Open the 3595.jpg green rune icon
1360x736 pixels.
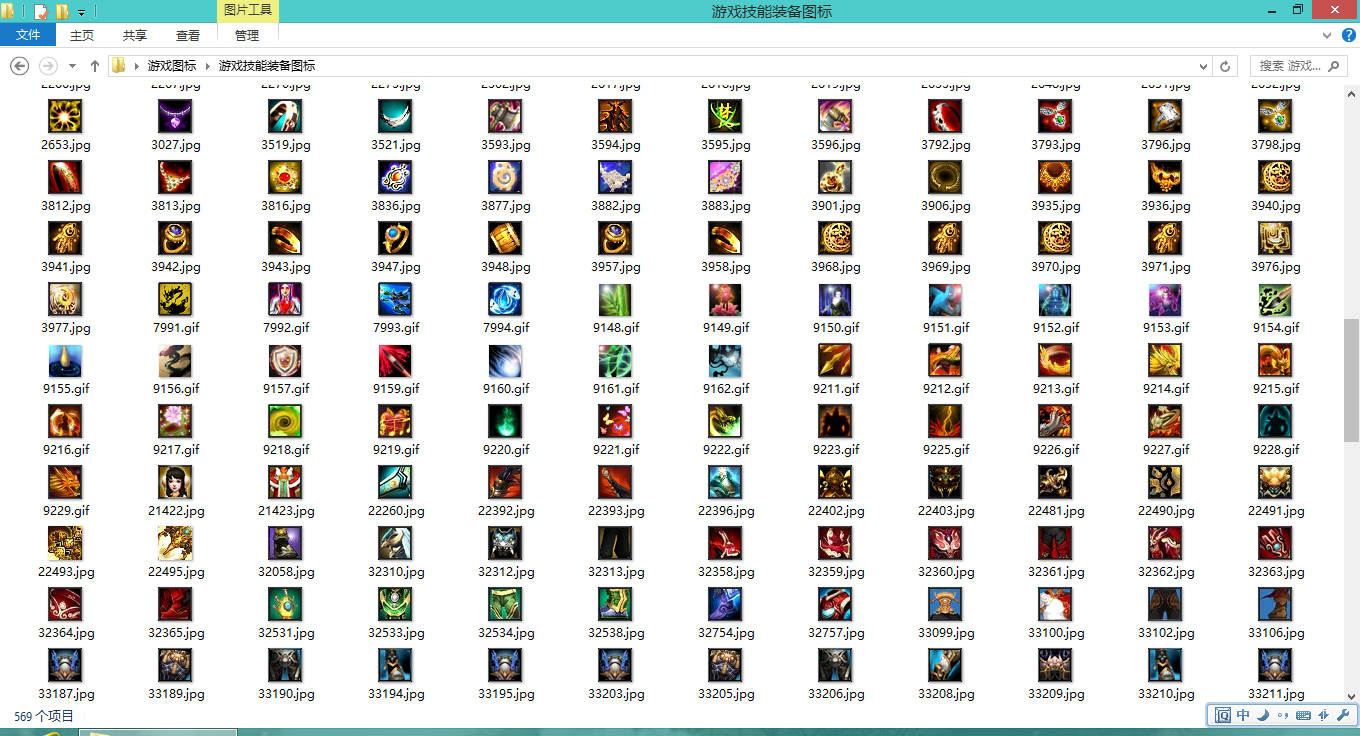click(x=725, y=117)
